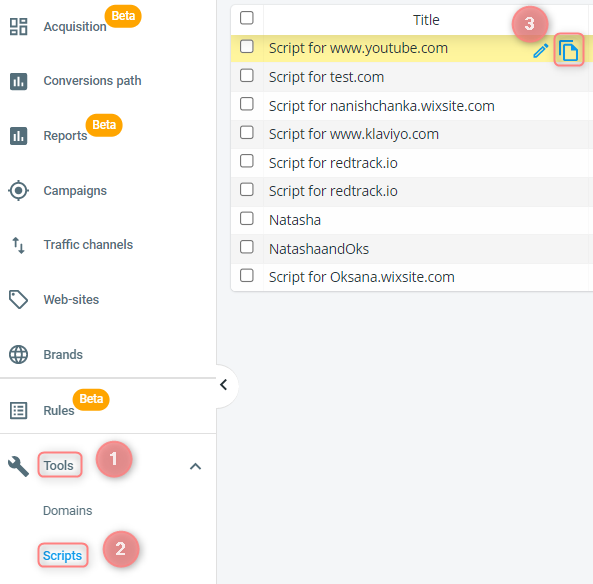Click the Tools wrench icon
Screen dimensions: 593x584
point(19,466)
